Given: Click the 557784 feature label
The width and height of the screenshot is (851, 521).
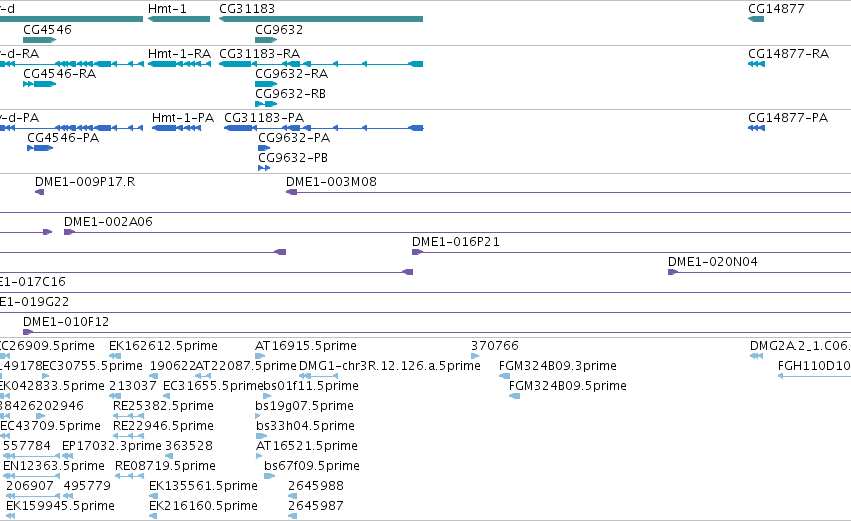Looking at the screenshot, I should tap(27, 446).
